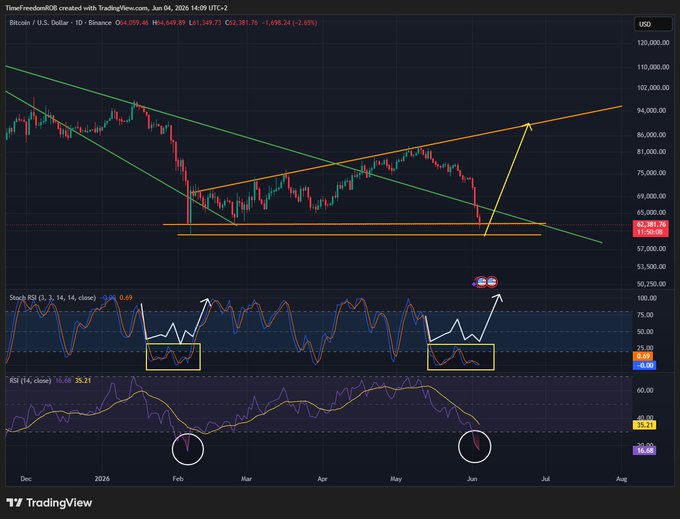The height and width of the screenshot is (519, 680).
Task: Click the Jun label on time axis
Action: (x=472, y=479)
